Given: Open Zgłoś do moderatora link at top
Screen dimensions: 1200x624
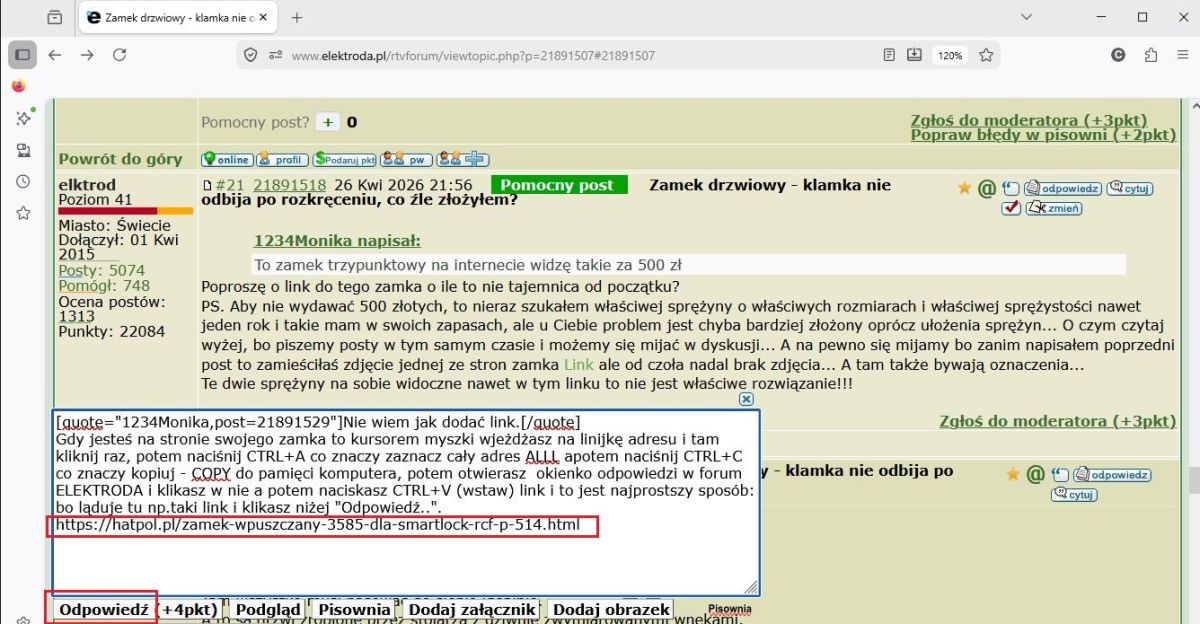Looking at the screenshot, I should (x=1029, y=120).
